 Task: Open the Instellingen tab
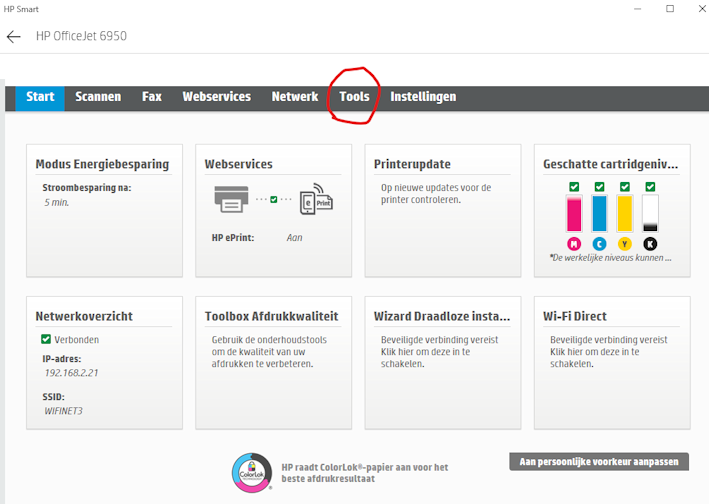[423, 97]
